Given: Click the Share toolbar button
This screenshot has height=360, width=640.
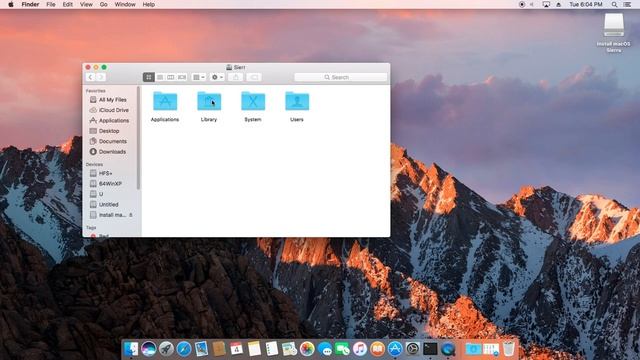Looking at the screenshot, I should (x=236, y=77).
